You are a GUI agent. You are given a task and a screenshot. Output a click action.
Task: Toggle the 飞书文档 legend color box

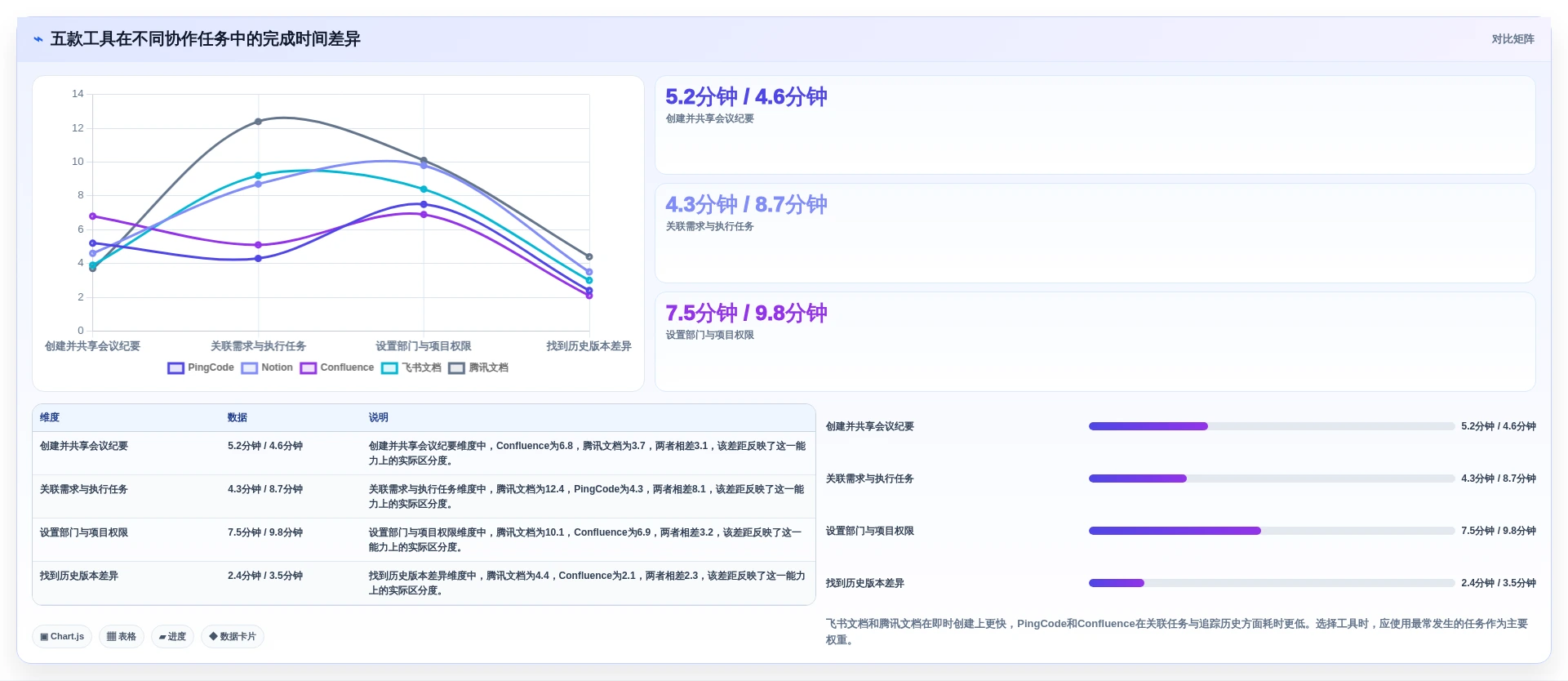click(389, 368)
